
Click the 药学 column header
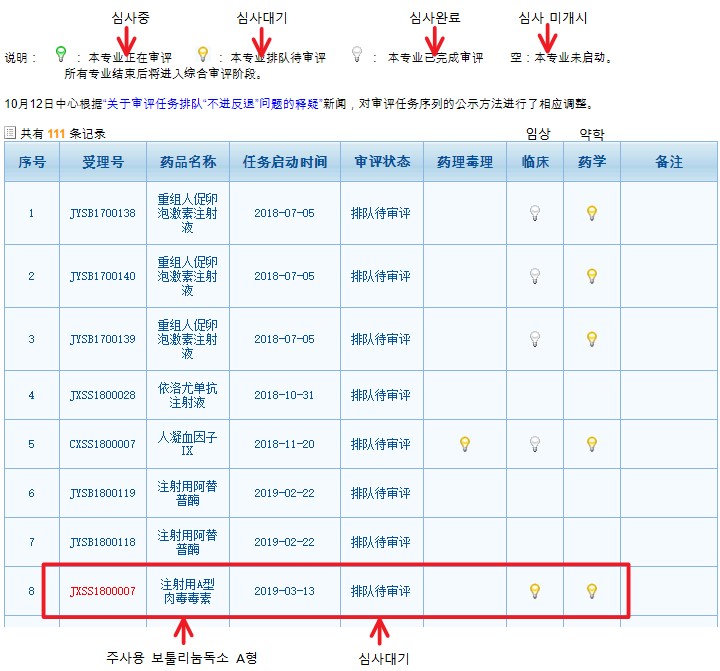click(592, 162)
